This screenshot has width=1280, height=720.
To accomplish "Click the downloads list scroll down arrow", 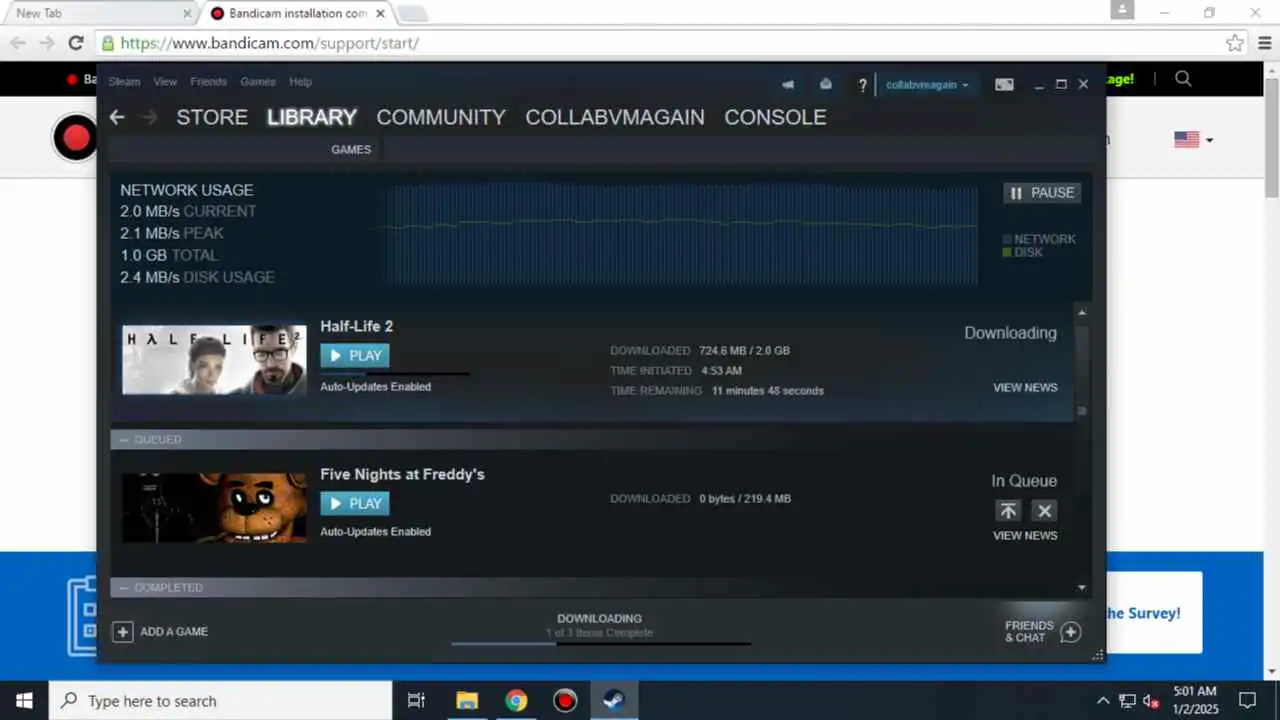I will (x=1082, y=587).
